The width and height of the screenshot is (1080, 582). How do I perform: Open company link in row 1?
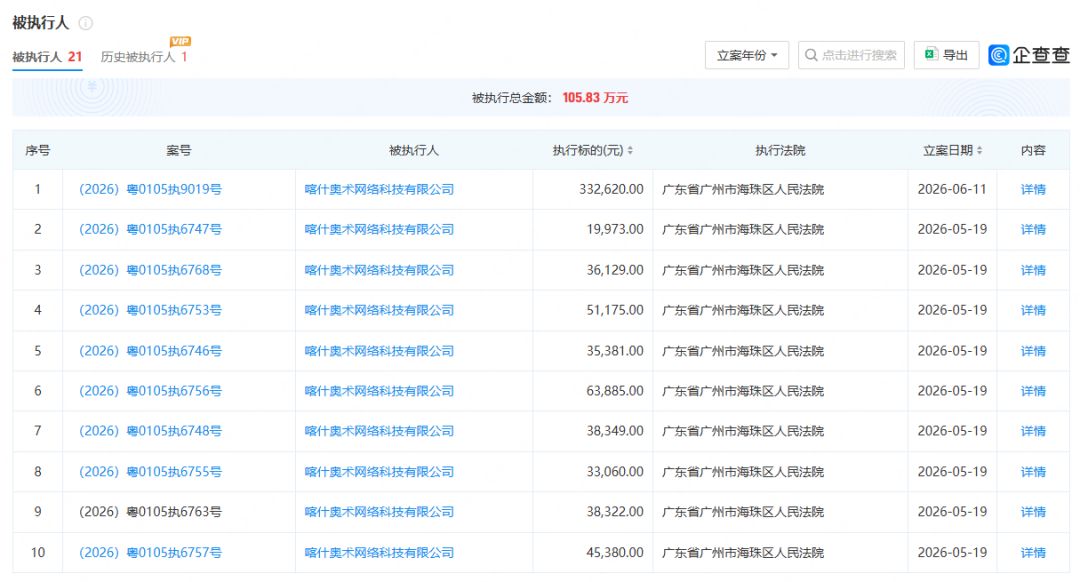tap(380, 189)
